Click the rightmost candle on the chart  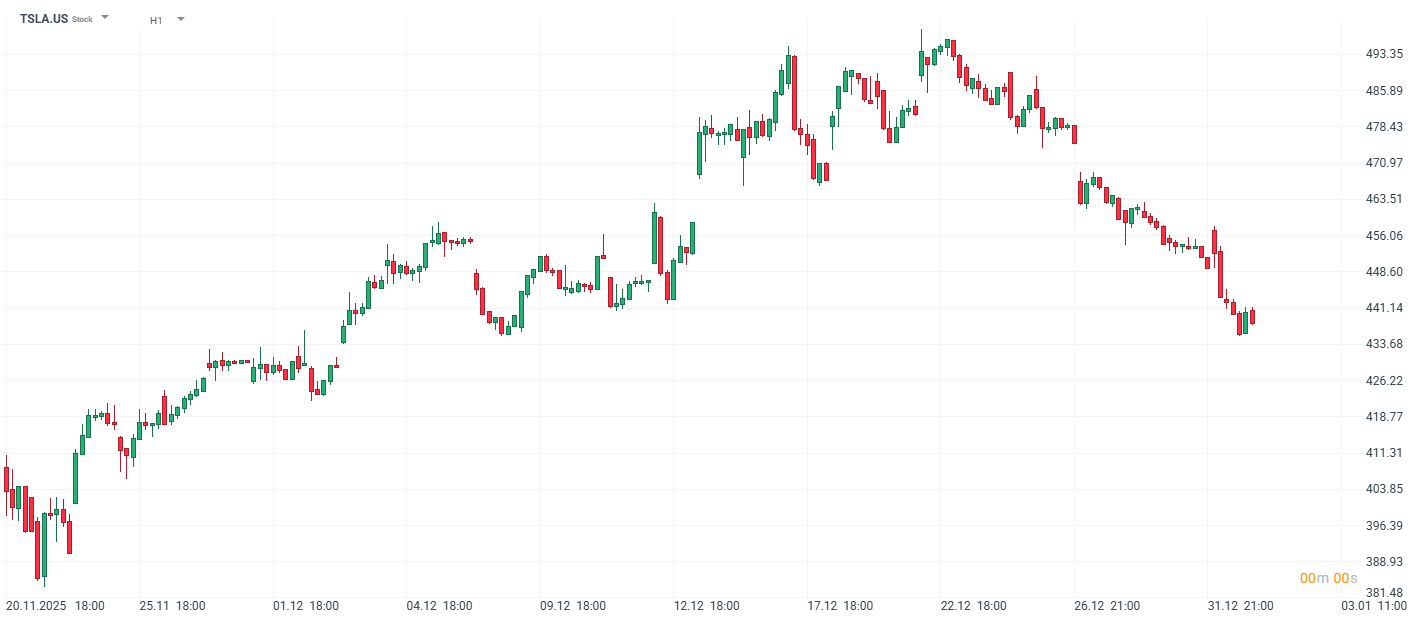click(1252, 317)
